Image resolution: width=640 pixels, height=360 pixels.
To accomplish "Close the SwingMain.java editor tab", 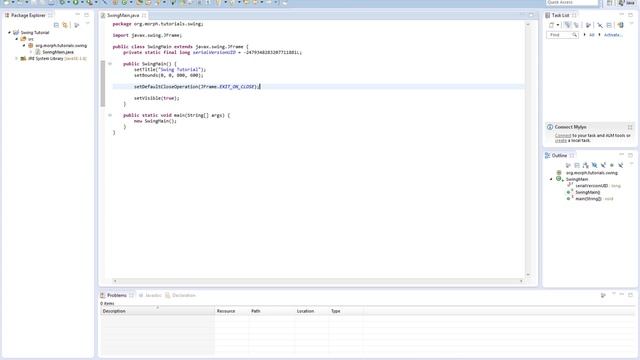I will tap(144, 15).
